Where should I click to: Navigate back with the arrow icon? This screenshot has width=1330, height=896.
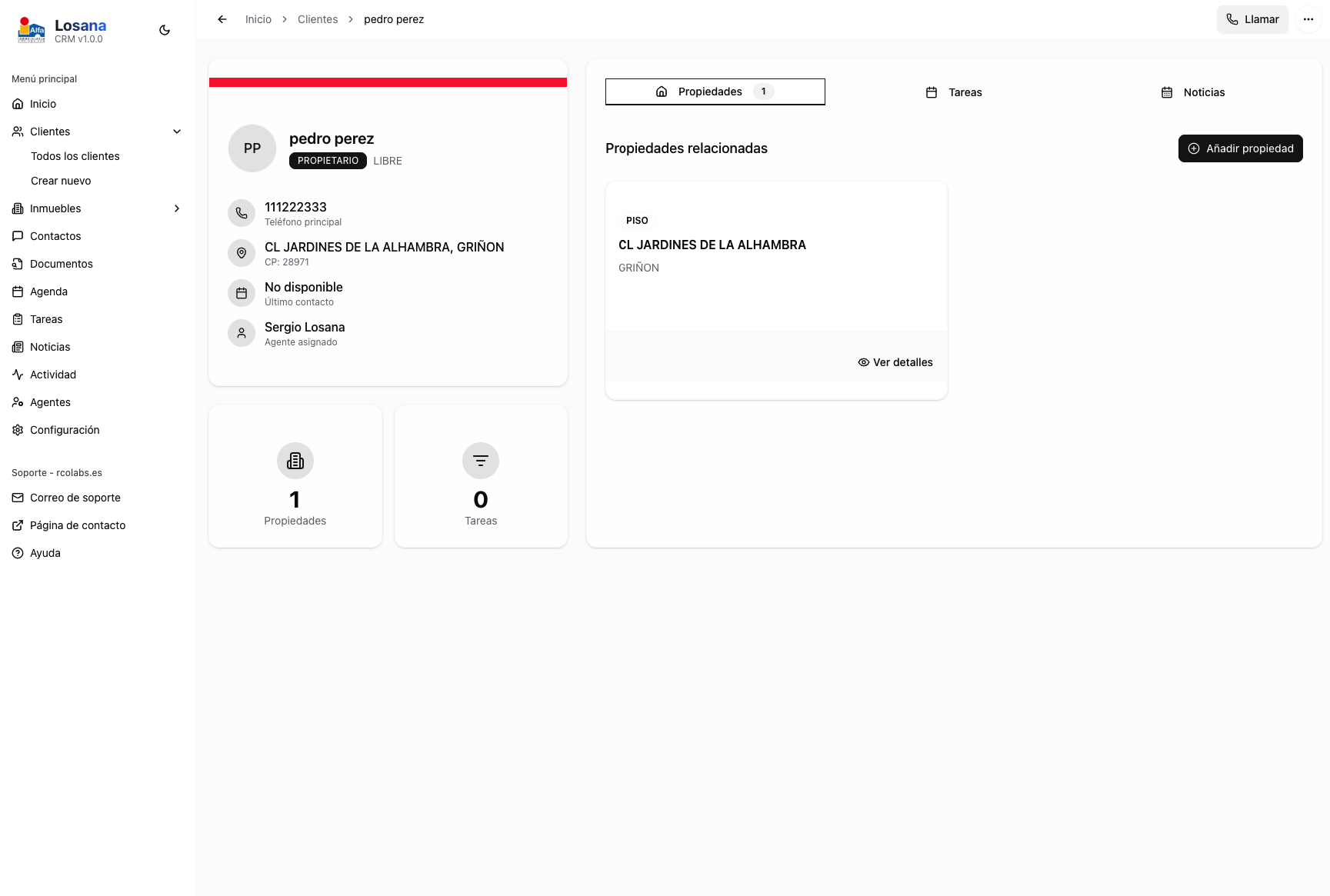coord(222,18)
